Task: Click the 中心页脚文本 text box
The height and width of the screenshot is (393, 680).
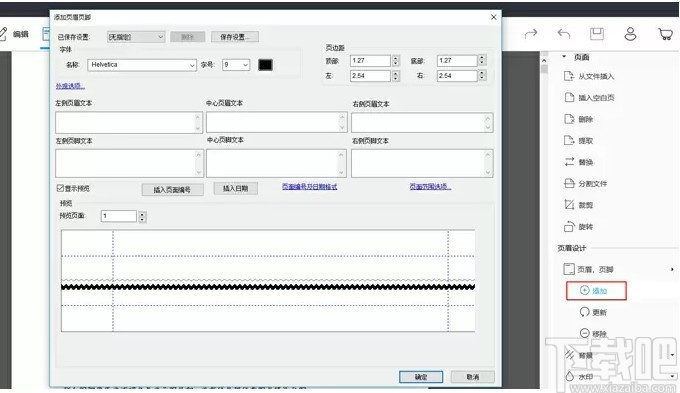Action: (x=276, y=163)
